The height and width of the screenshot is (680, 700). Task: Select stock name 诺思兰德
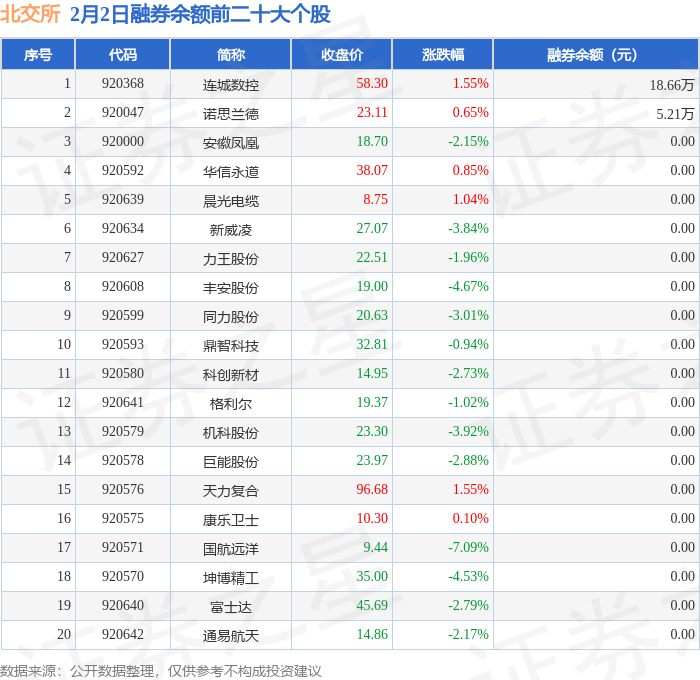[230, 114]
